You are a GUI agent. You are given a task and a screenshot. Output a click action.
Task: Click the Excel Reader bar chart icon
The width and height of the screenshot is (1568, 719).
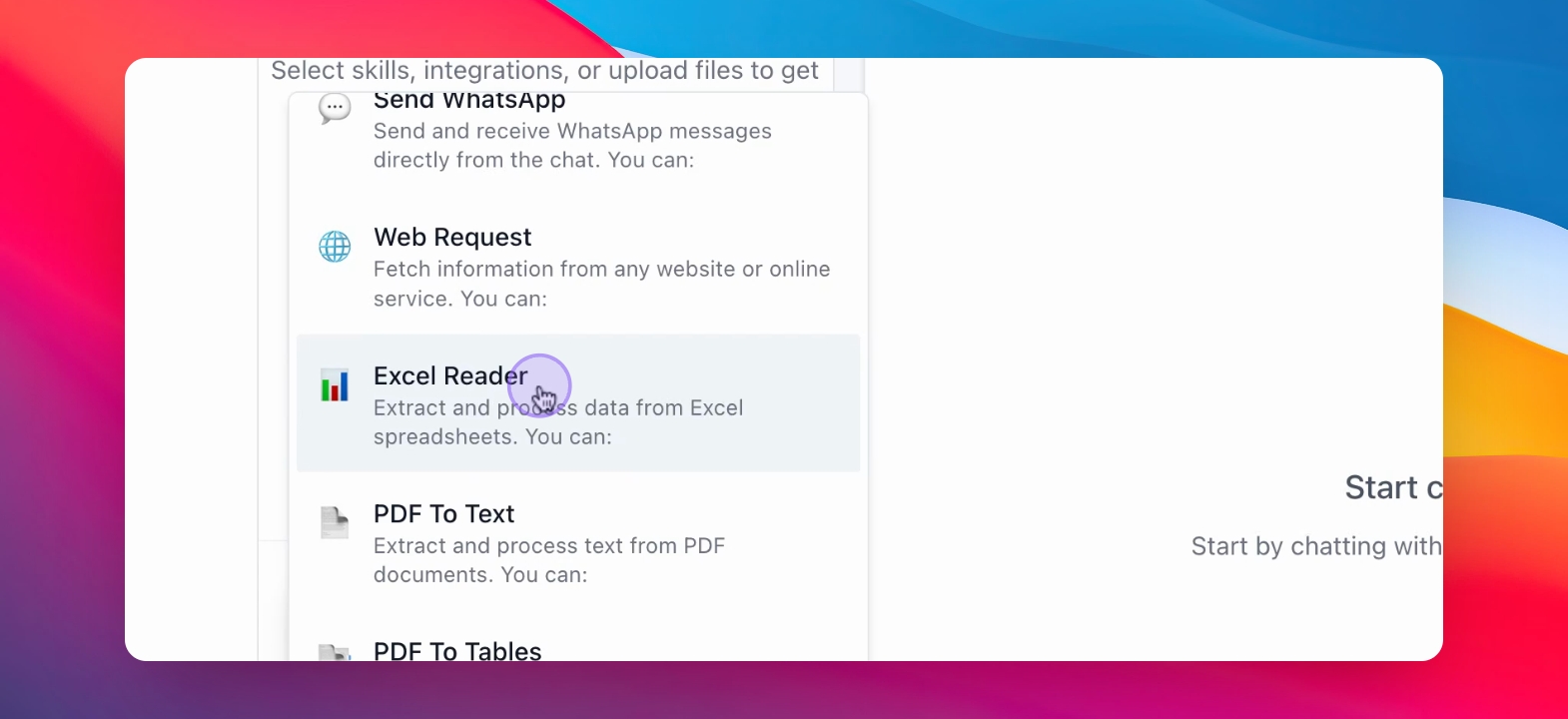[x=335, y=384]
